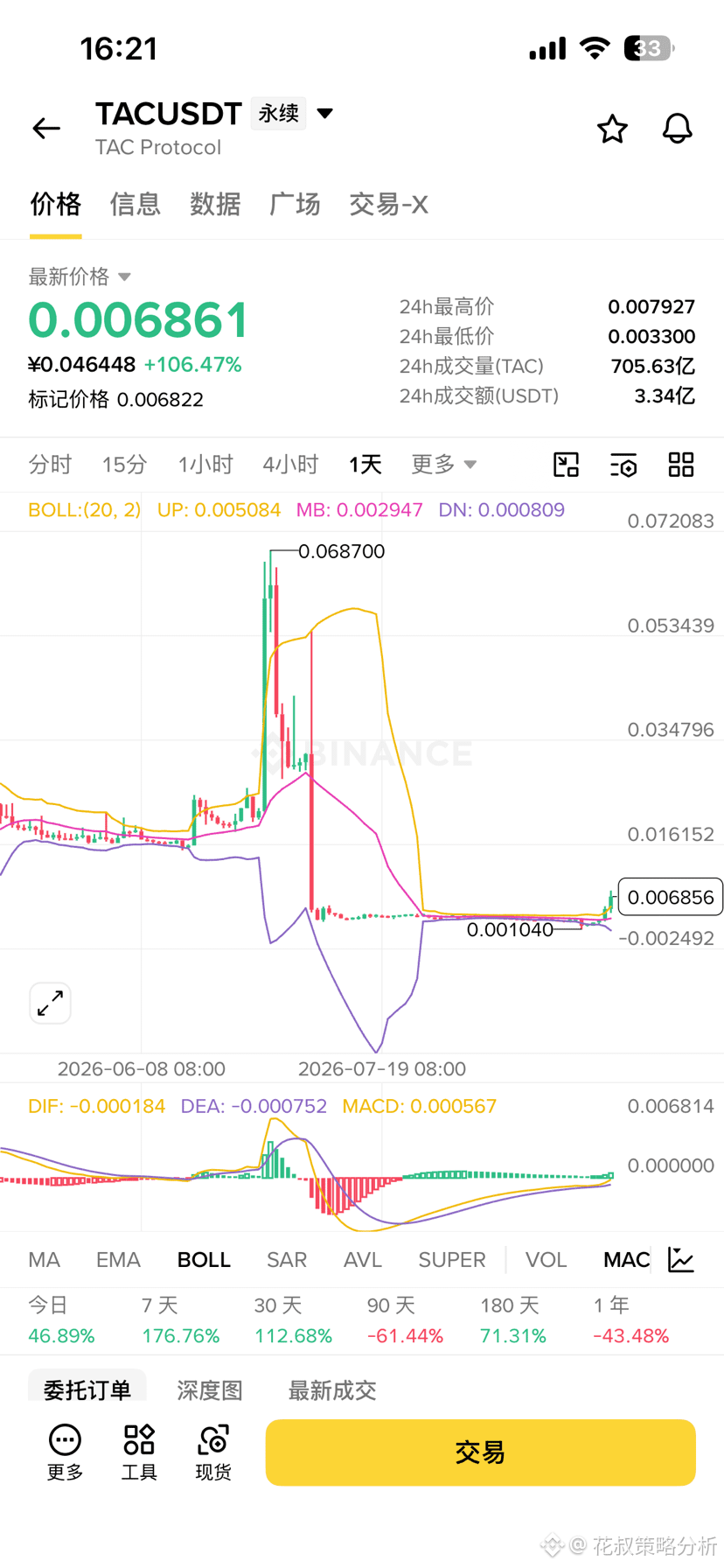The height and width of the screenshot is (1568, 724).
Task: Select the 价格 tab
Action: 56,204
